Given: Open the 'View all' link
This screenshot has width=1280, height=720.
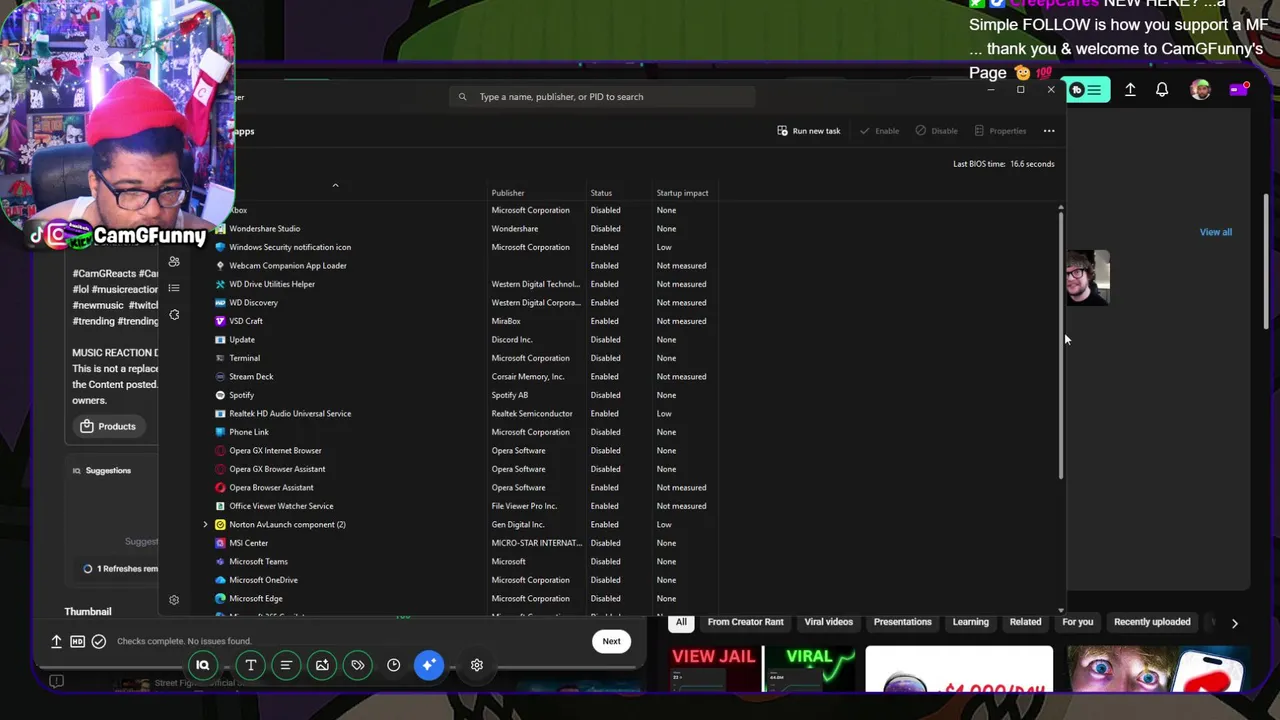Looking at the screenshot, I should point(1216,232).
